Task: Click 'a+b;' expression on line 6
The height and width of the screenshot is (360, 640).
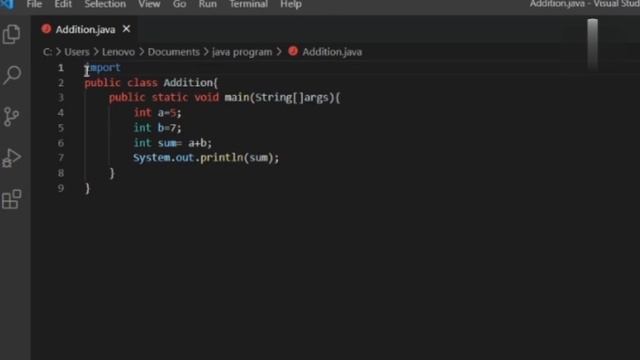Action: (x=200, y=143)
